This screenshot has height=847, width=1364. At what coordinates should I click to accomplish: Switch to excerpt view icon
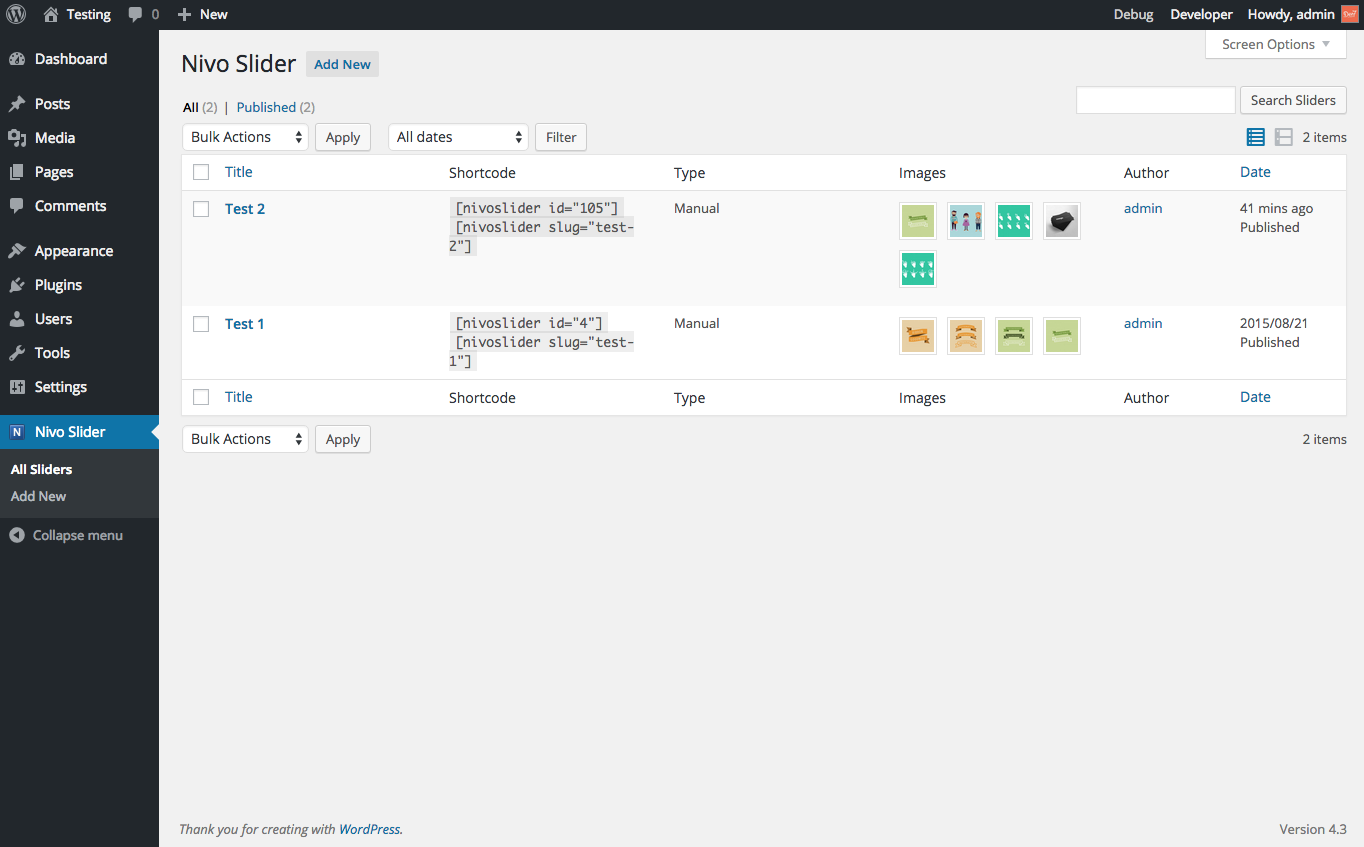pos(1284,137)
